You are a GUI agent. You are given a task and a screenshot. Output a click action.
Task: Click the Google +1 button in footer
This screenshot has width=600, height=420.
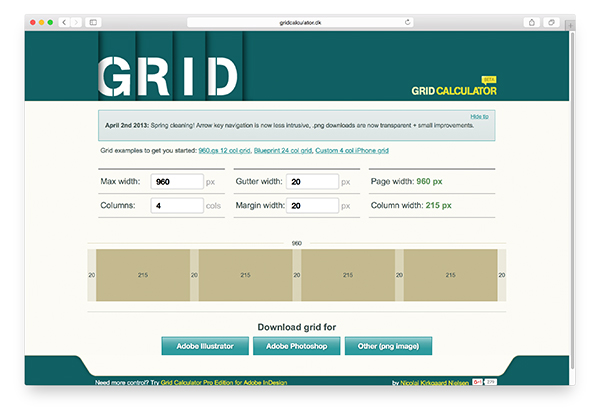(477, 382)
